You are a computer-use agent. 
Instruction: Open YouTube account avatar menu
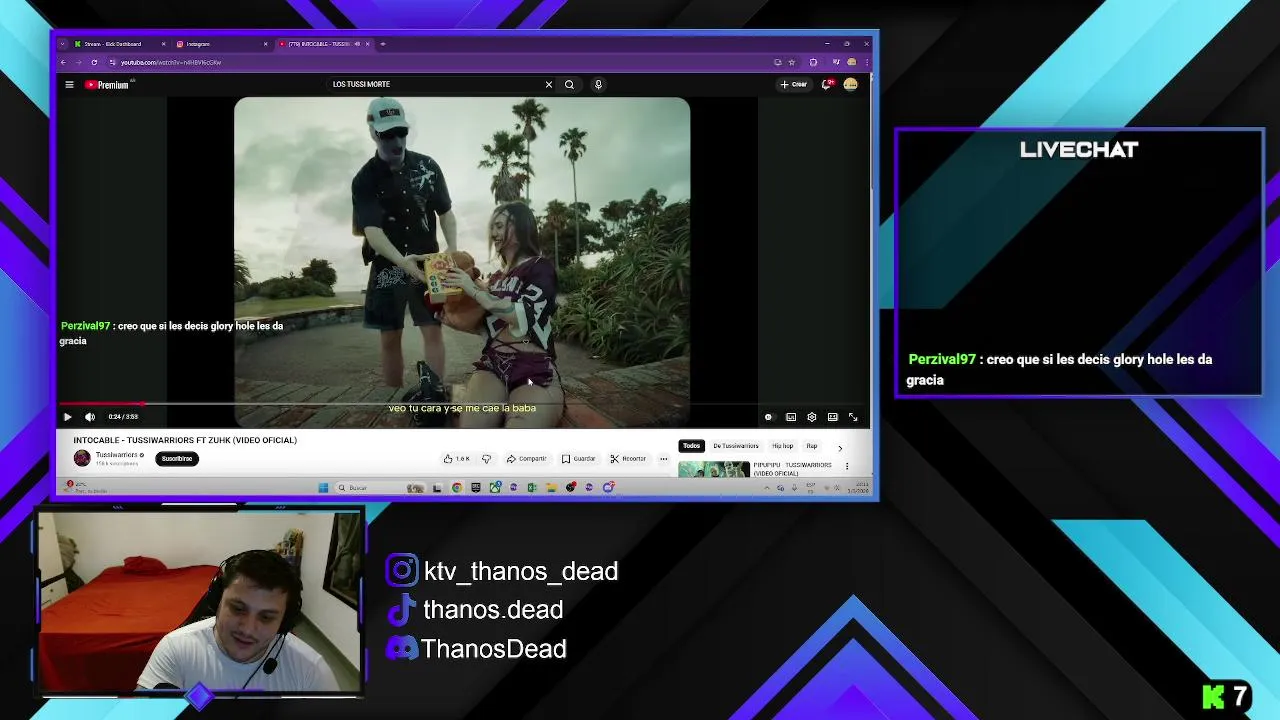[850, 85]
